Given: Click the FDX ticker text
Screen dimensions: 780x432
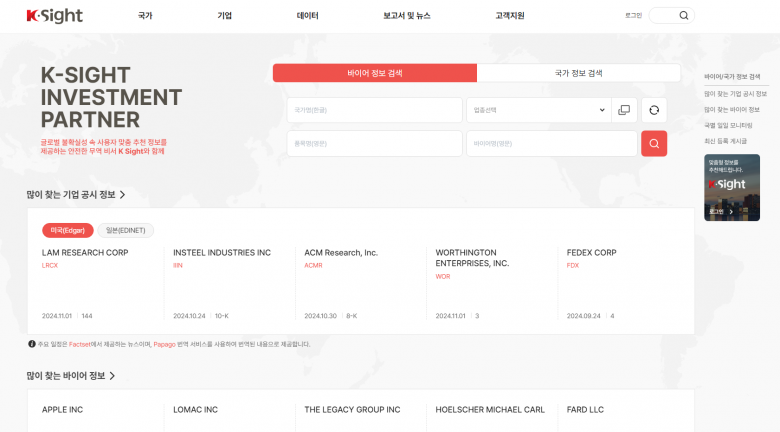Looking at the screenshot, I should [573, 265].
